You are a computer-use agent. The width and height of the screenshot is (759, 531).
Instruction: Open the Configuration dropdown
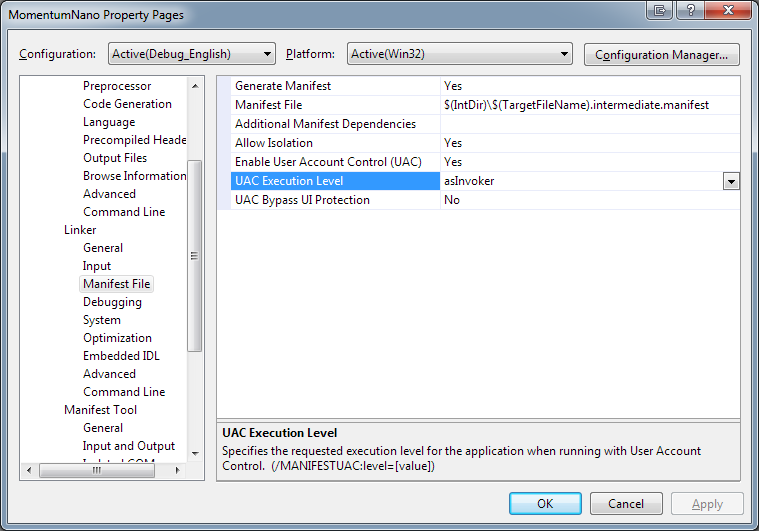coord(192,54)
